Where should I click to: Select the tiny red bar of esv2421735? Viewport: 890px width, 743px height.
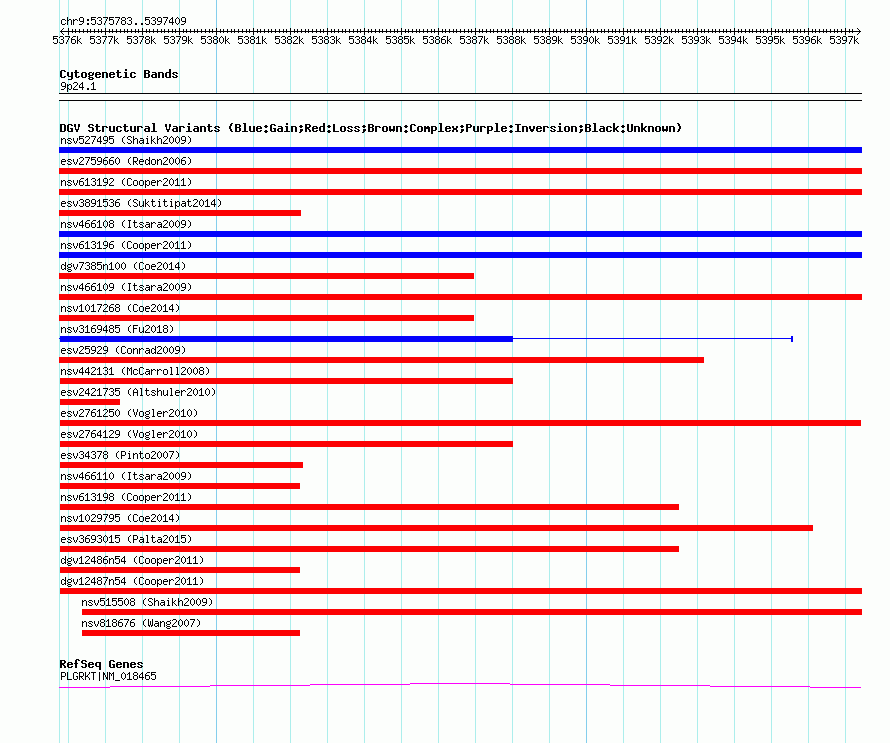point(89,402)
